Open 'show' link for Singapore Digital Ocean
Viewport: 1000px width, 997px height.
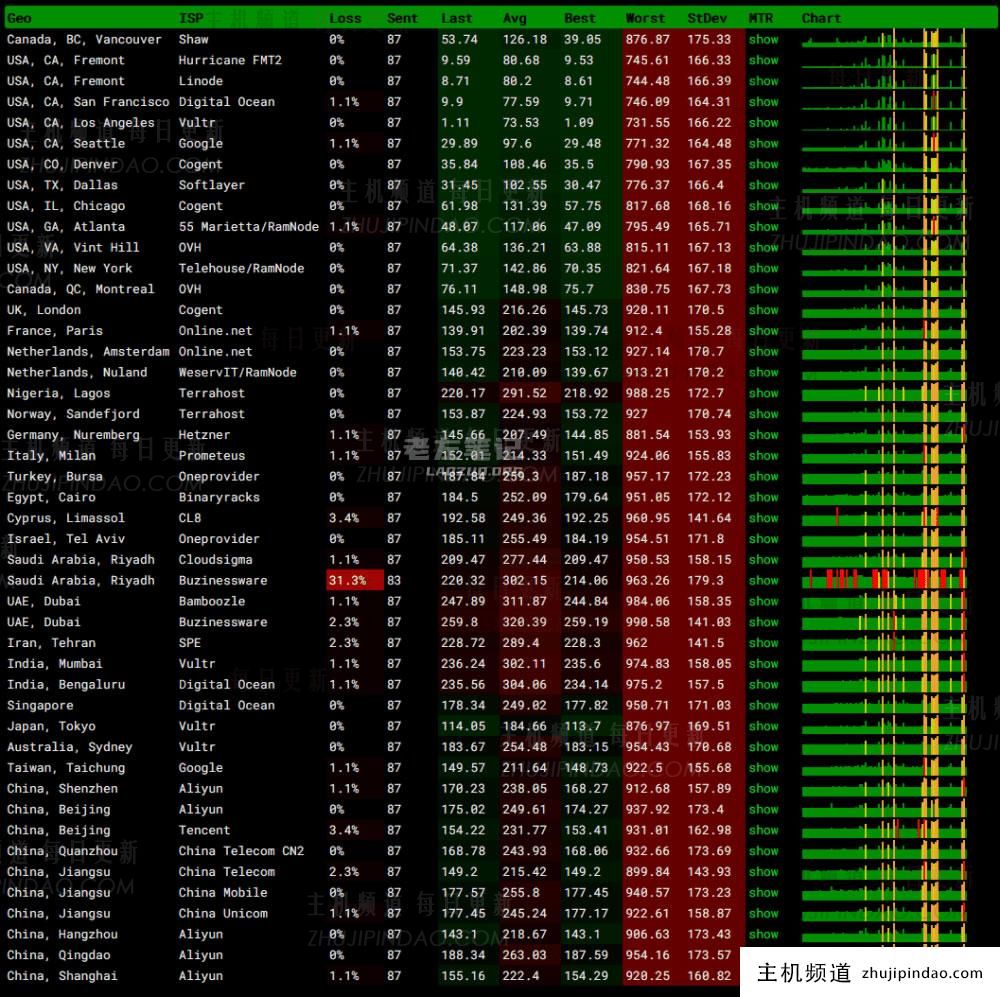[x=763, y=705]
